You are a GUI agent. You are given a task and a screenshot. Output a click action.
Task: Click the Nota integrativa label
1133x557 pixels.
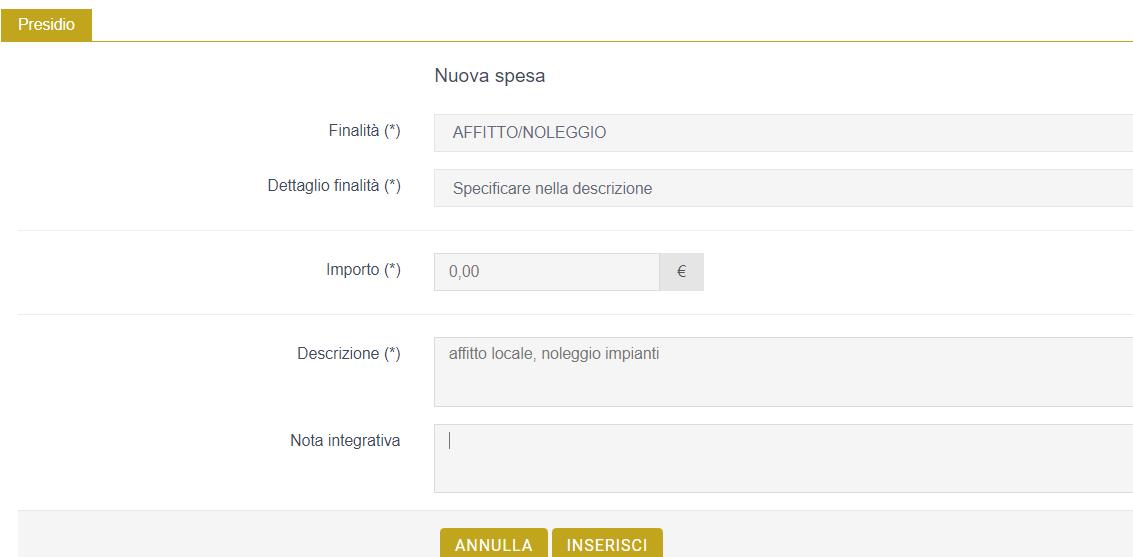[x=345, y=441]
